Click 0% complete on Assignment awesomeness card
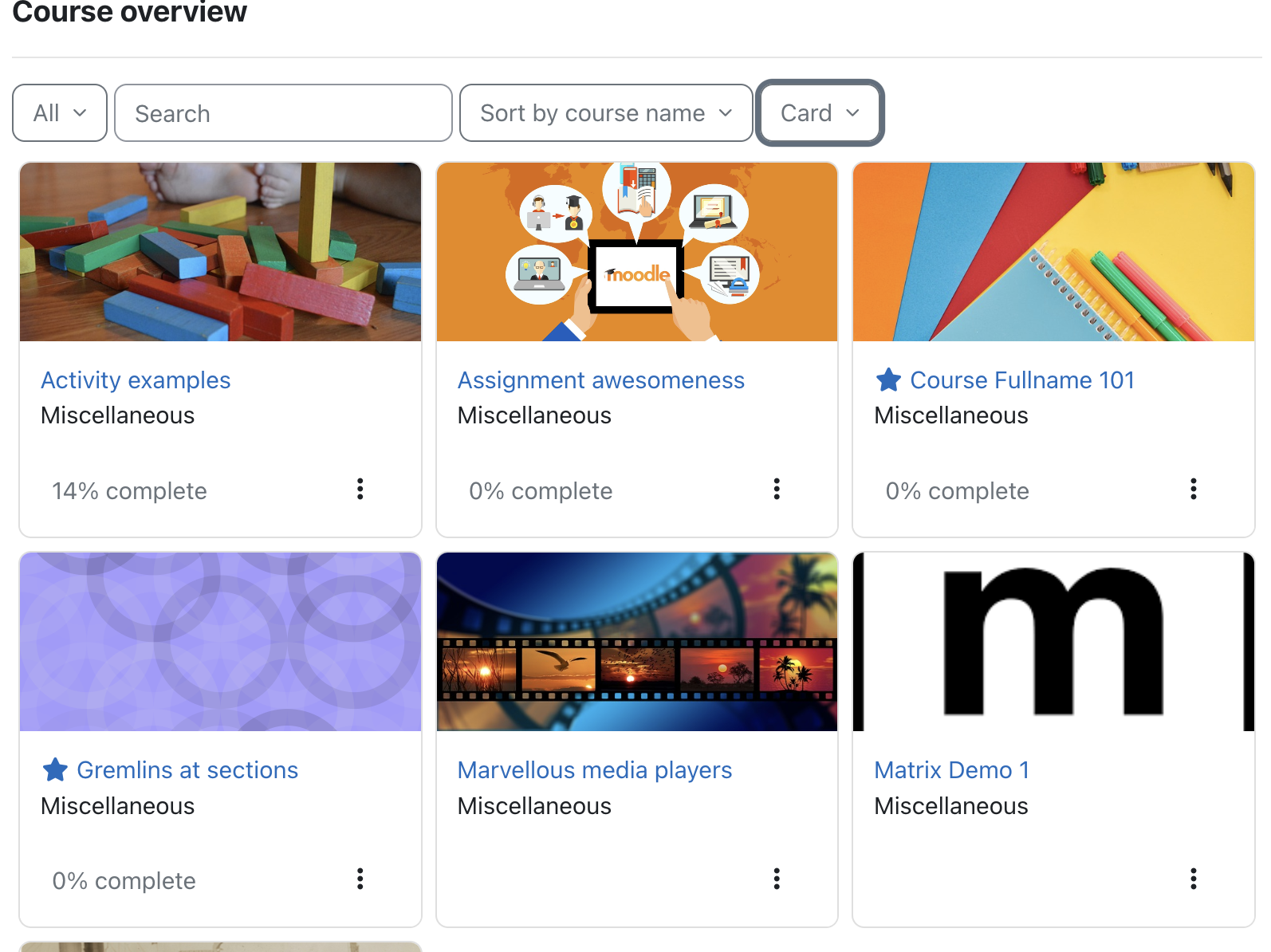 coord(541,491)
